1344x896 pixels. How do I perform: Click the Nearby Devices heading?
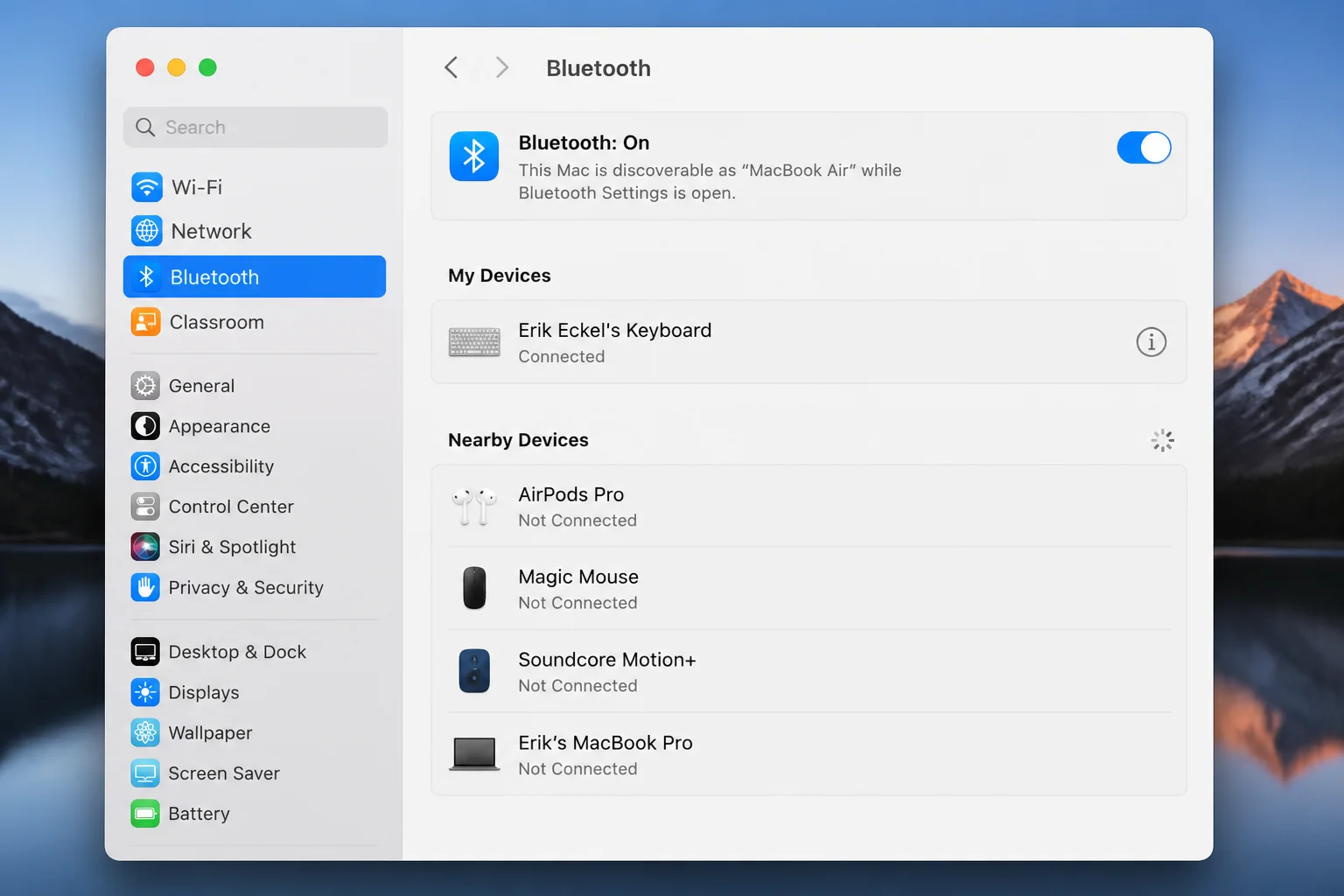[x=518, y=440]
